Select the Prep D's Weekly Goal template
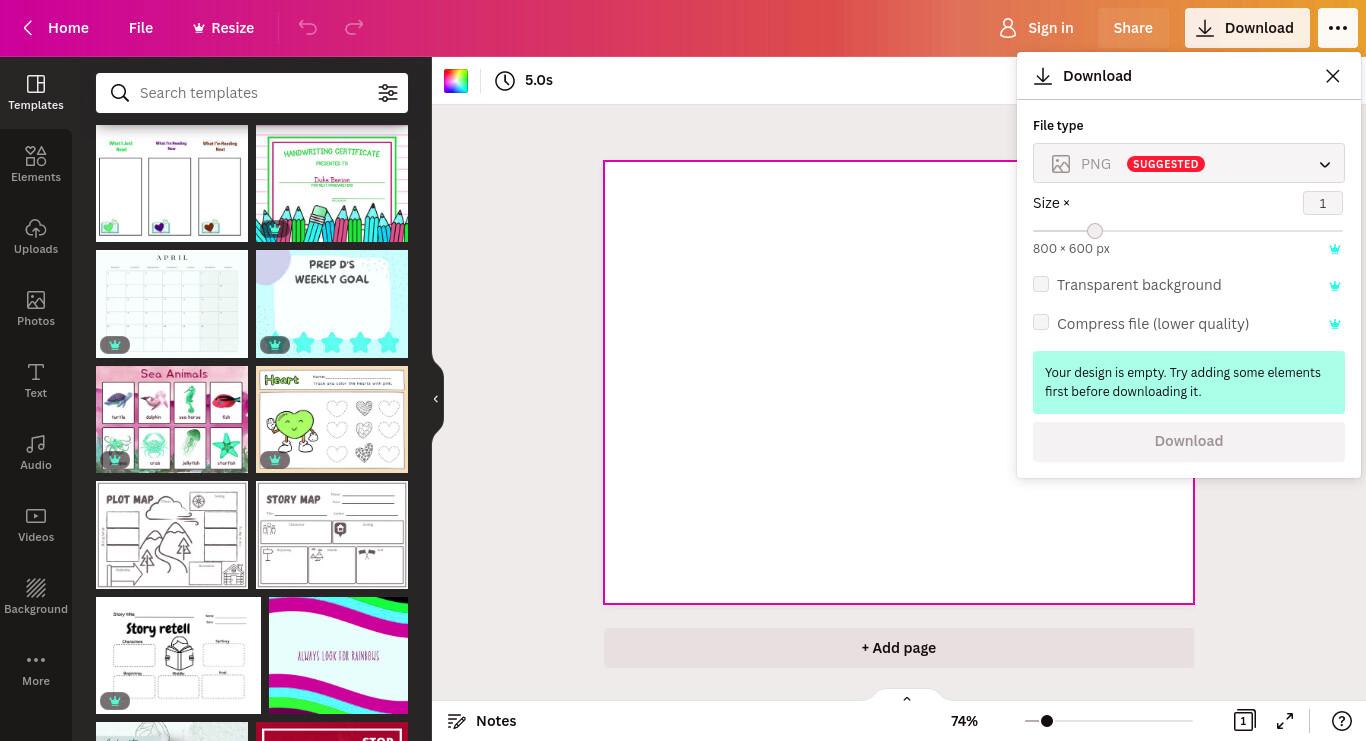The image size is (1366, 741). (332, 304)
